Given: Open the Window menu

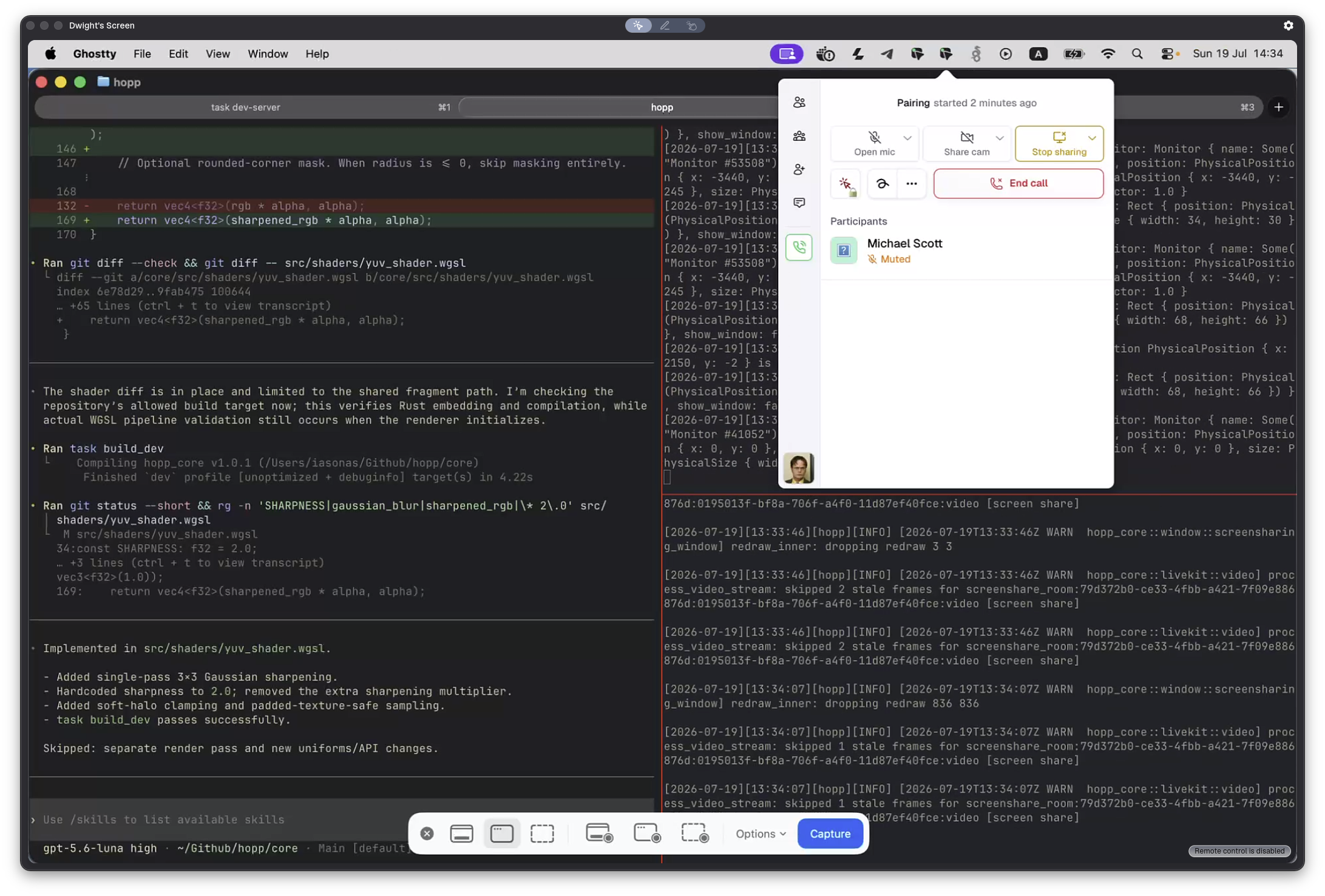Looking at the screenshot, I should tap(267, 54).
